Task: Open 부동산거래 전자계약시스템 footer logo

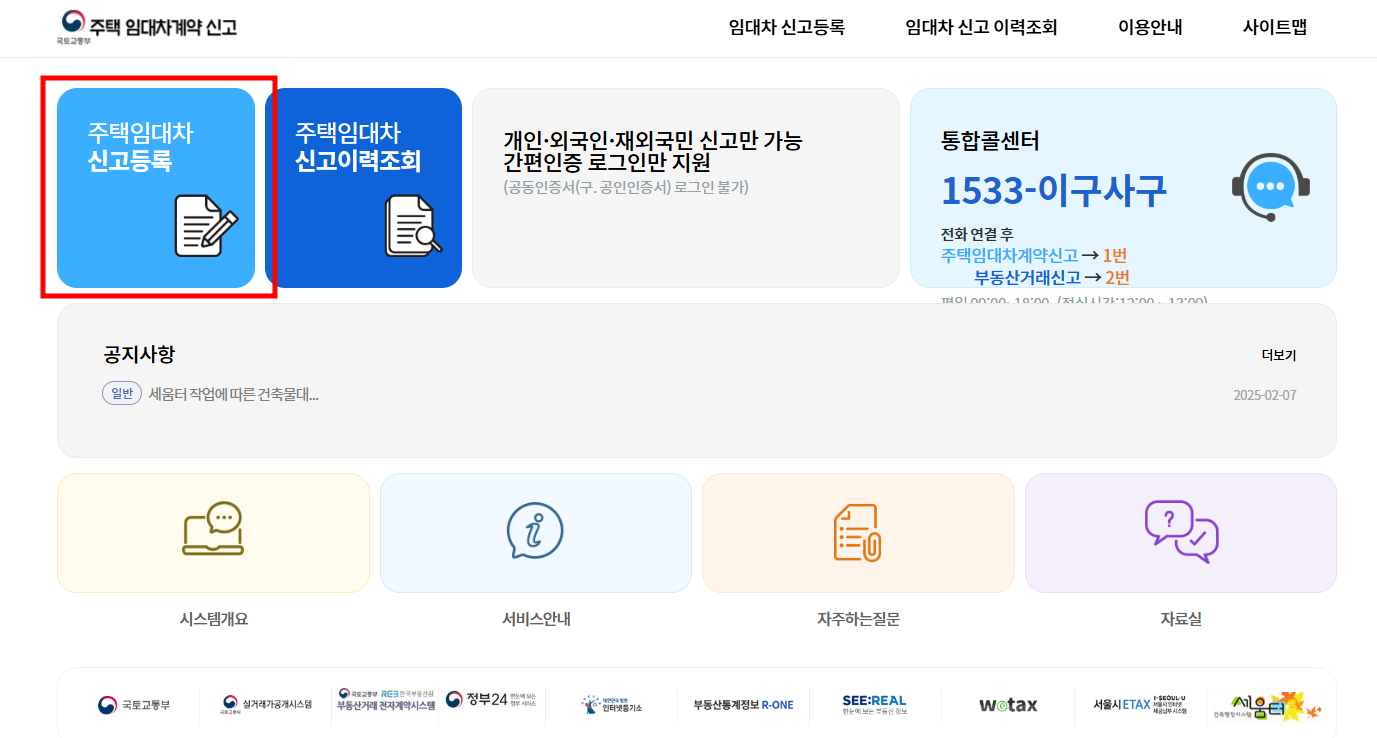Action: pyautogui.click(x=387, y=700)
